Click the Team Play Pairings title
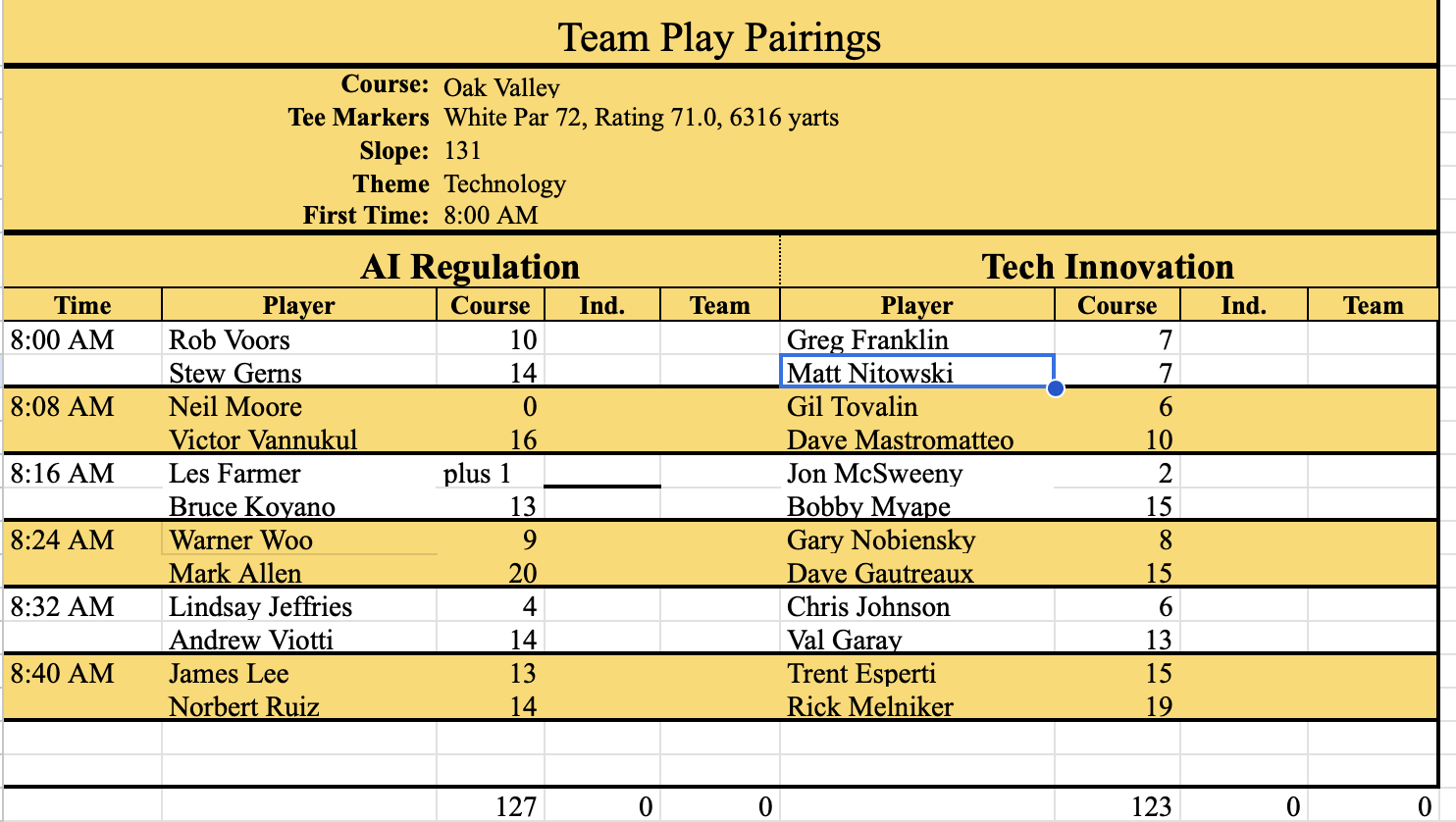The width and height of the screenshot is (1456, 822). pos(719,37)
